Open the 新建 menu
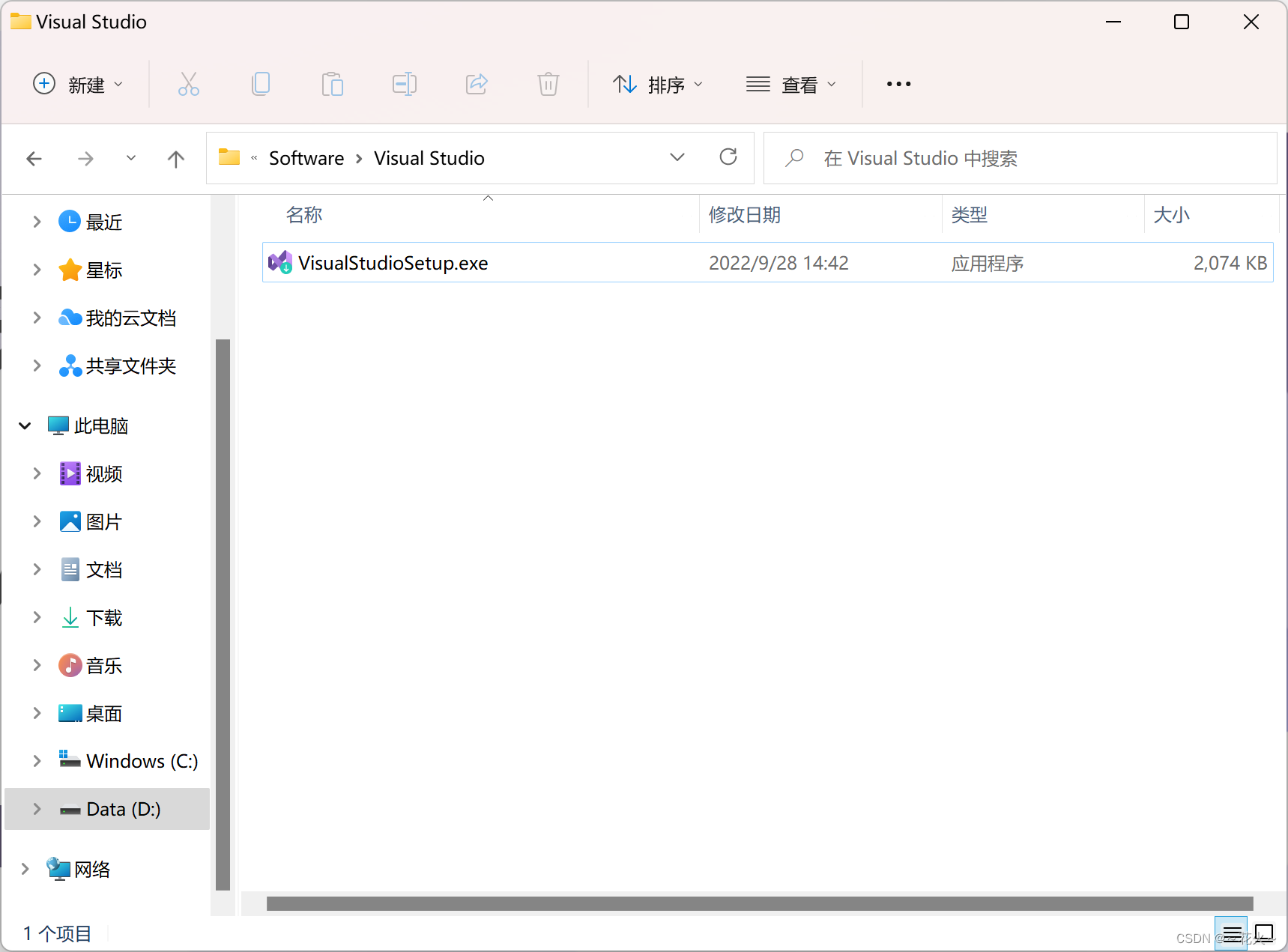 pyautogui.click(x=77, y=84)
